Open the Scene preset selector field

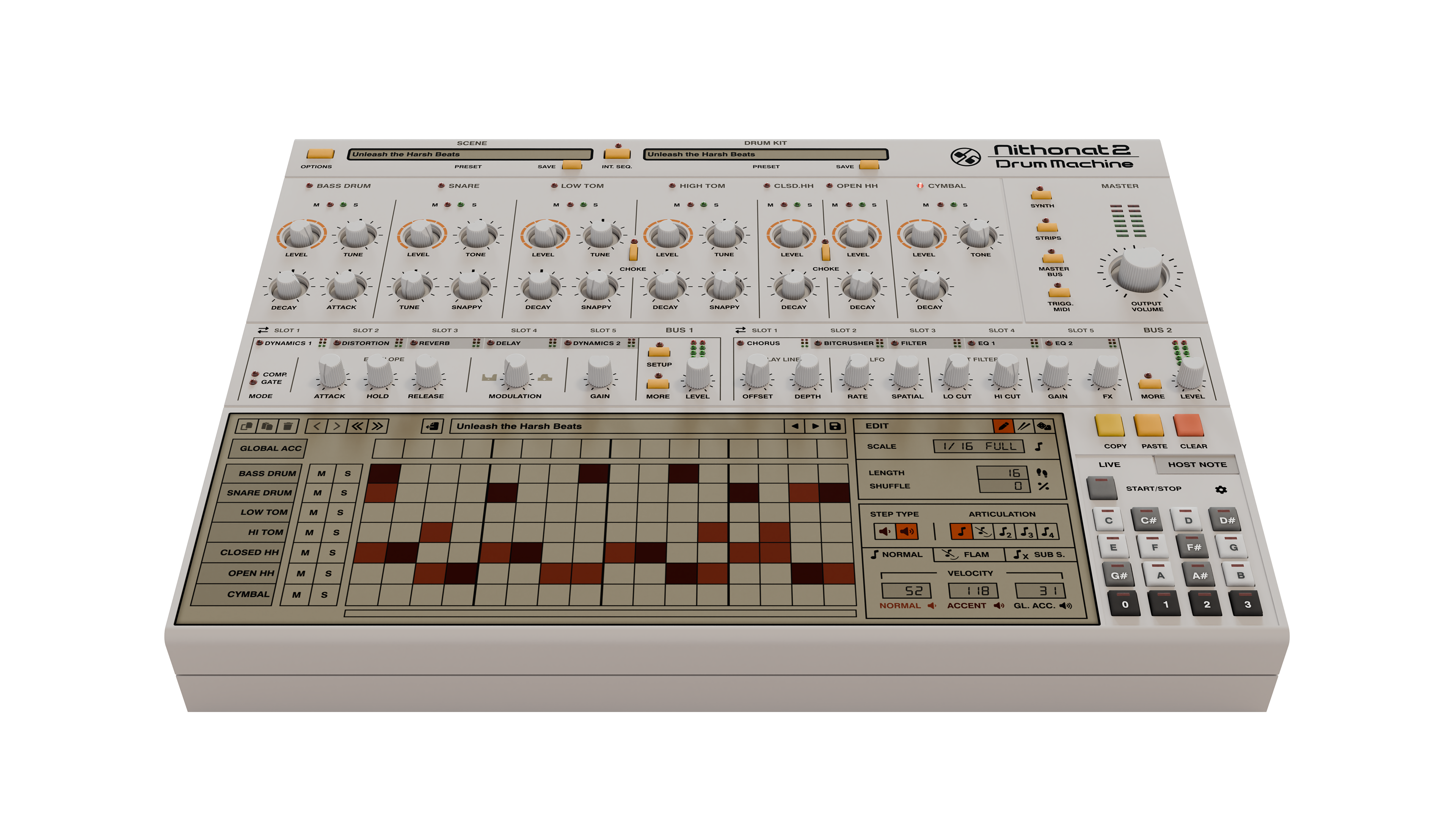[x=470, y=154]
